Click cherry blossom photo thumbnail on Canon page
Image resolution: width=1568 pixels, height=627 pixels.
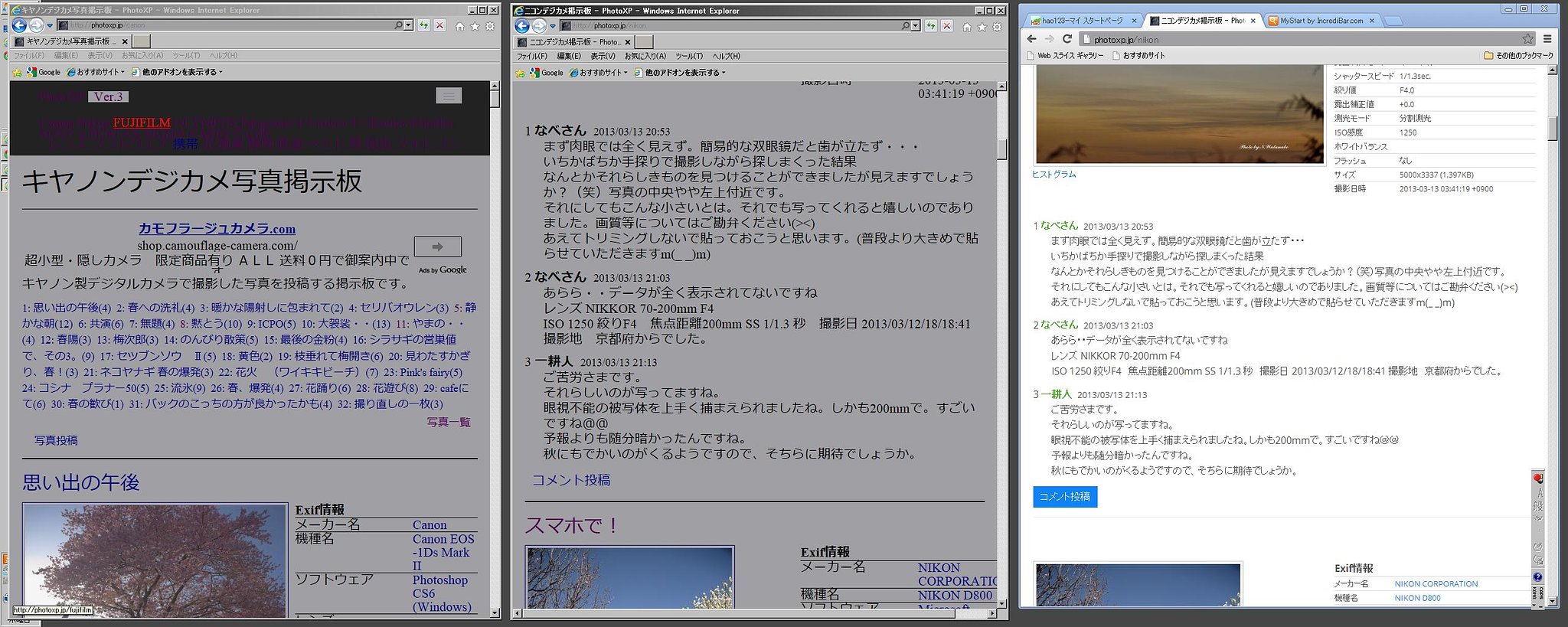pos(155,560)
